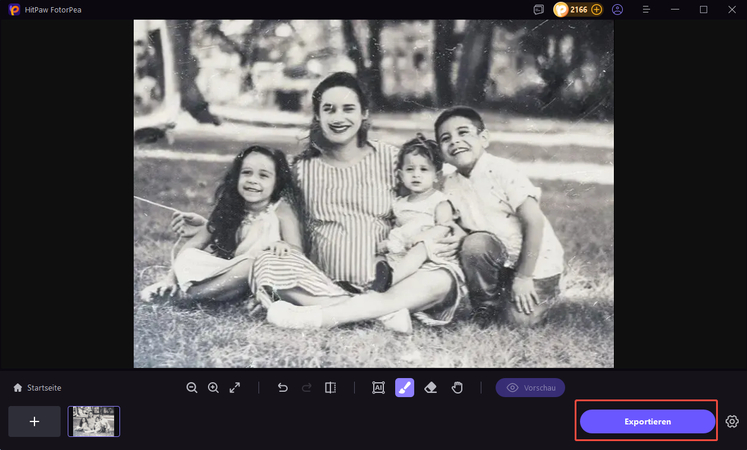The width and height of the screenshot is (747, 450).
Task: Toggle the before/after compare view icon
Action: point(330,388)
